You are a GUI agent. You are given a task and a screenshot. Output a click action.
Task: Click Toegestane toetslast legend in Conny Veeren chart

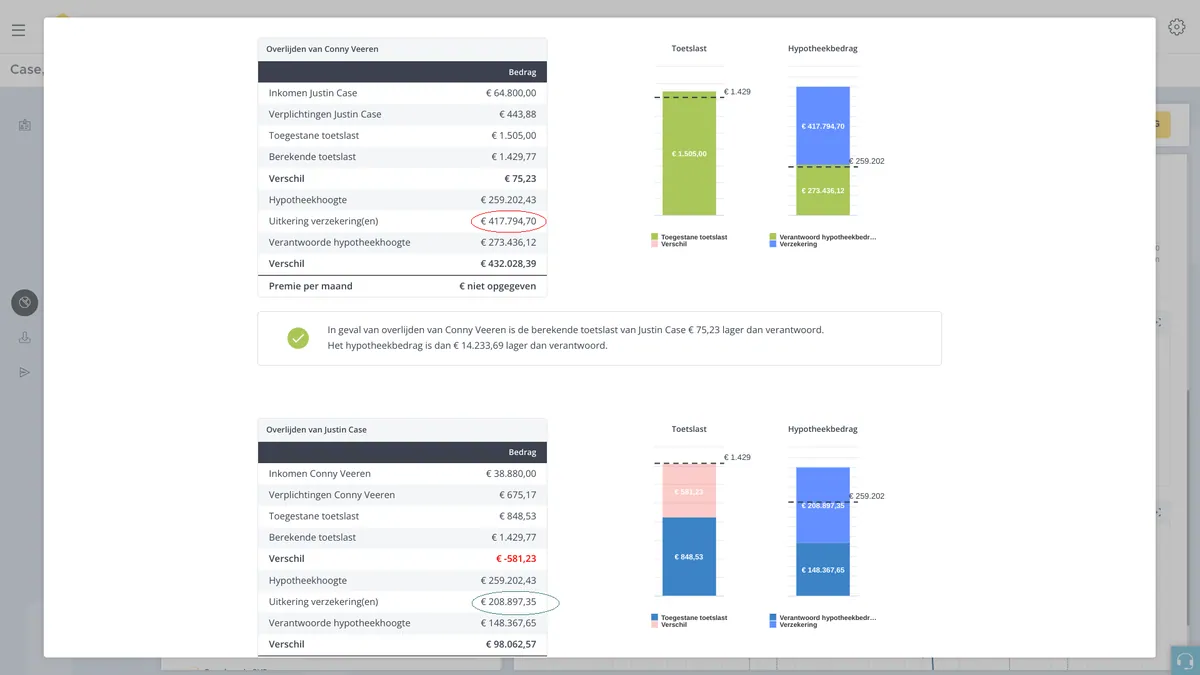click(688, 237)
